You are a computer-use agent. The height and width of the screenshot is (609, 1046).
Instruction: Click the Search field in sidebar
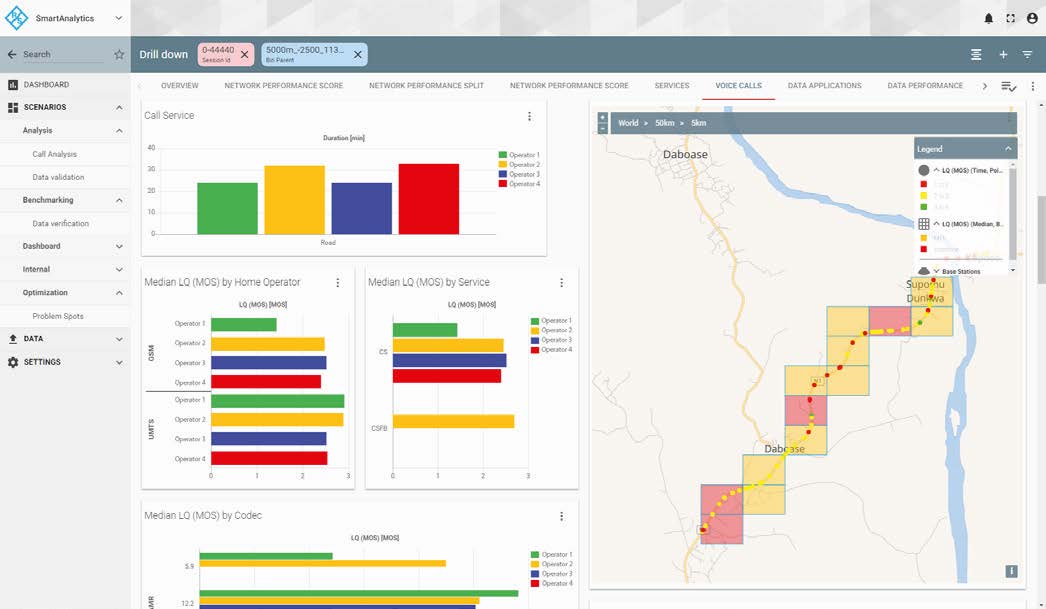click(62, 54)
